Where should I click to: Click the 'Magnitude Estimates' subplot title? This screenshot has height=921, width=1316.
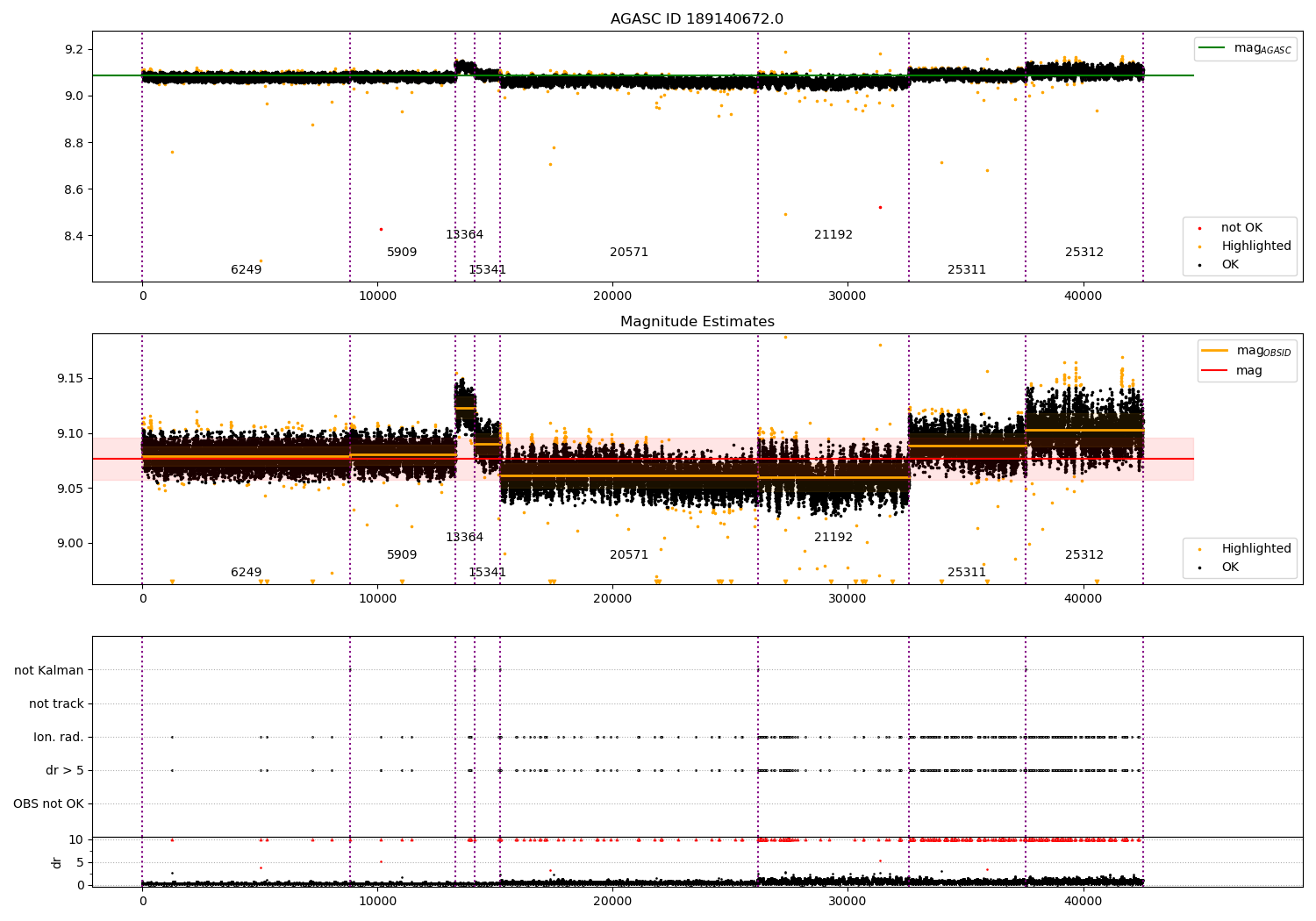click(x=697, y=322)
